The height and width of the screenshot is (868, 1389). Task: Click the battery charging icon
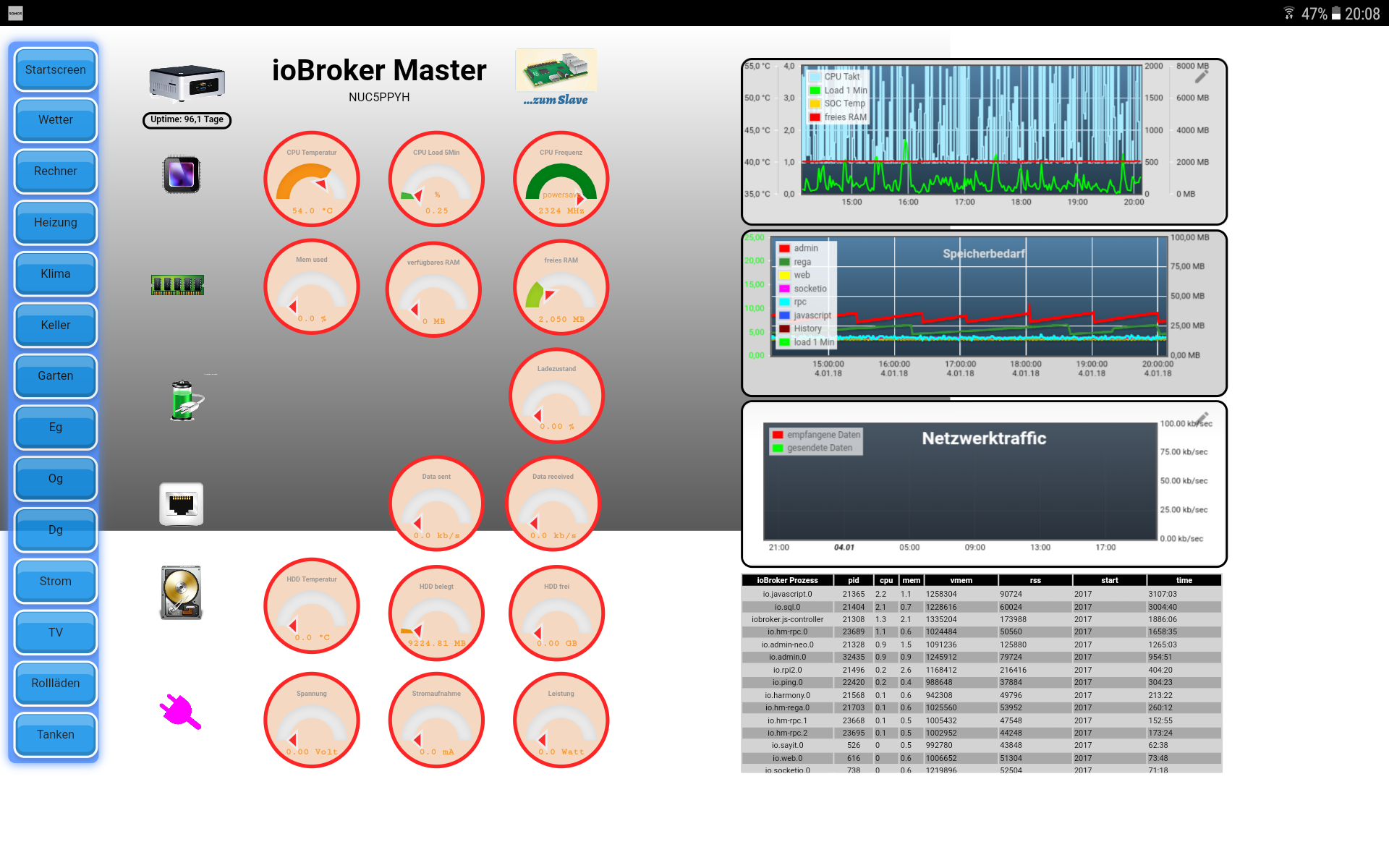(187, 401)
